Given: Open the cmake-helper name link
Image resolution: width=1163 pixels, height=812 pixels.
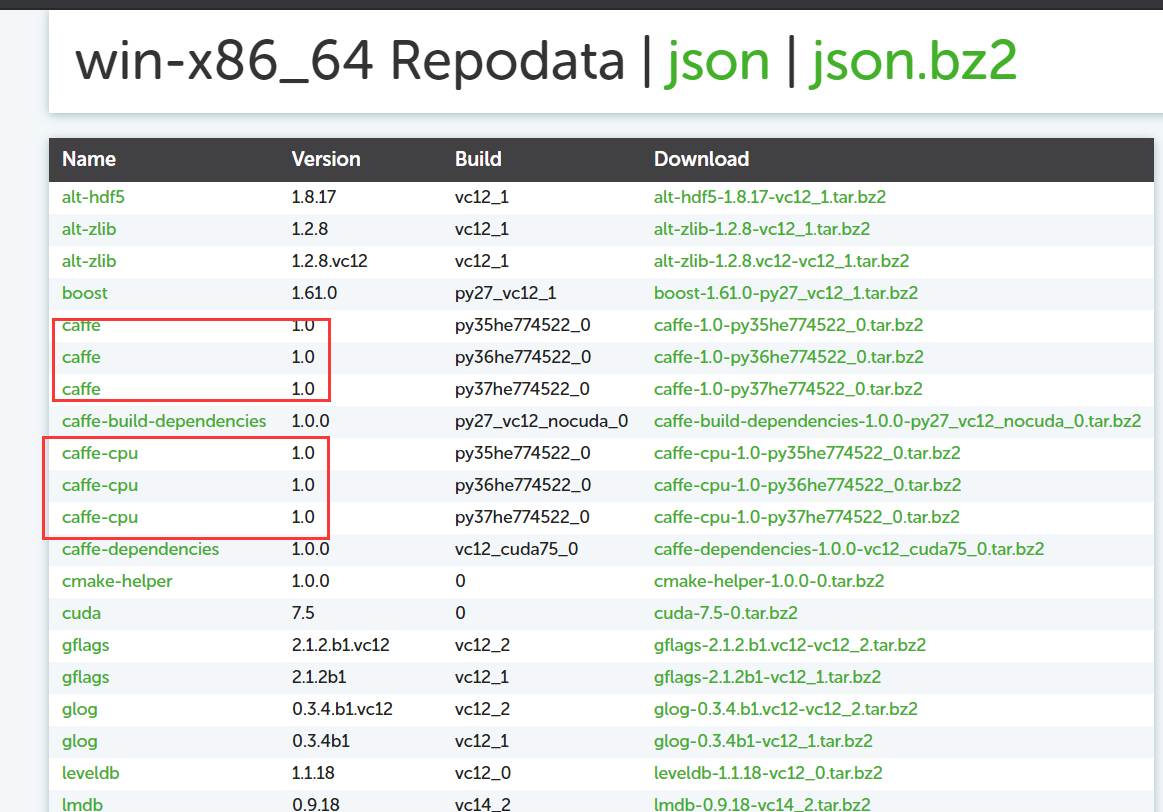Looking at the screenshot, I should coord(117,581).
